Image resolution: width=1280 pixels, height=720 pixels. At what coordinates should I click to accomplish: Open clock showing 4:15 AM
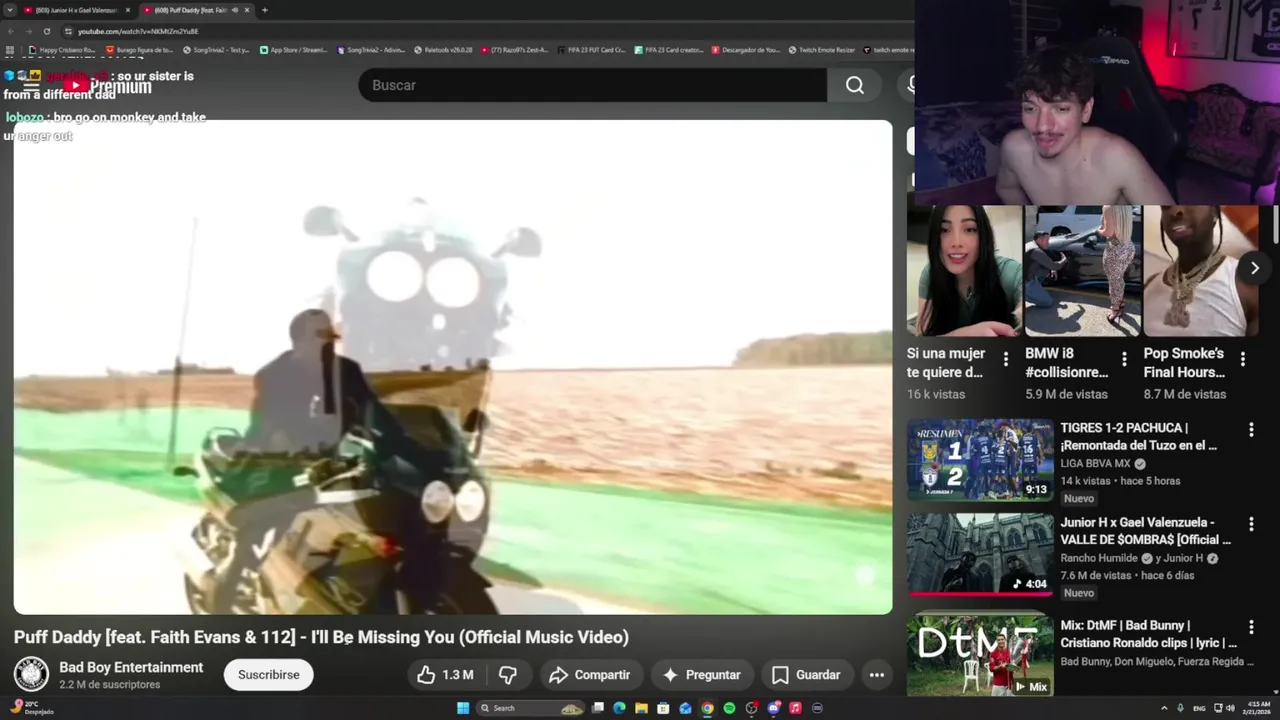1255,708
